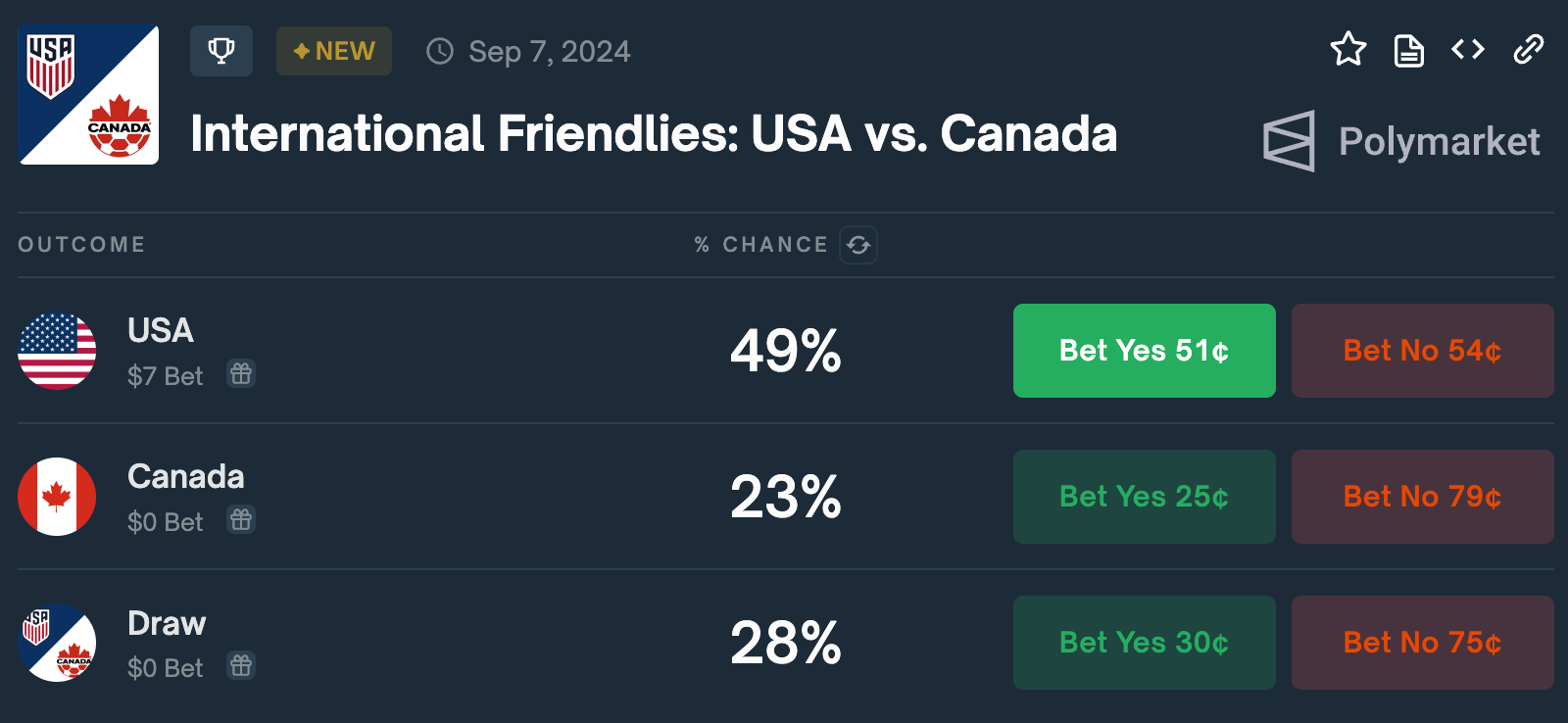The height and width of the screenshot is (723, 1568).
Task: Open the document rules icon
Action: click(1408, 50)
